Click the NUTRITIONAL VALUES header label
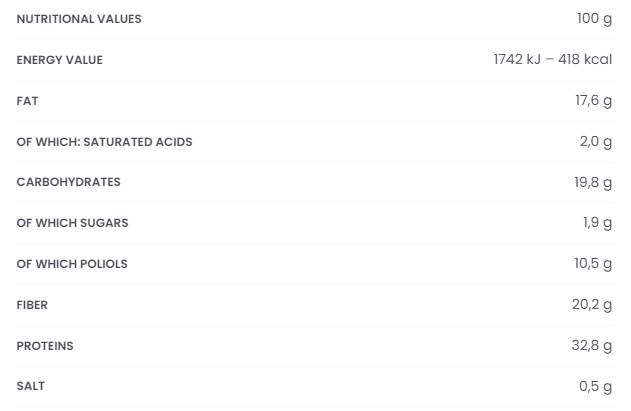Viewport: 631px width, 411px height. point(79,19)
